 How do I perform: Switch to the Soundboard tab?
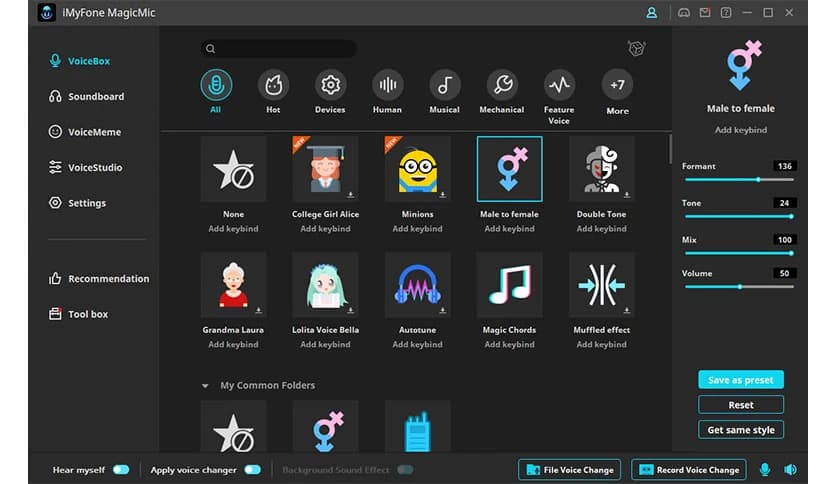coord(96,97)
